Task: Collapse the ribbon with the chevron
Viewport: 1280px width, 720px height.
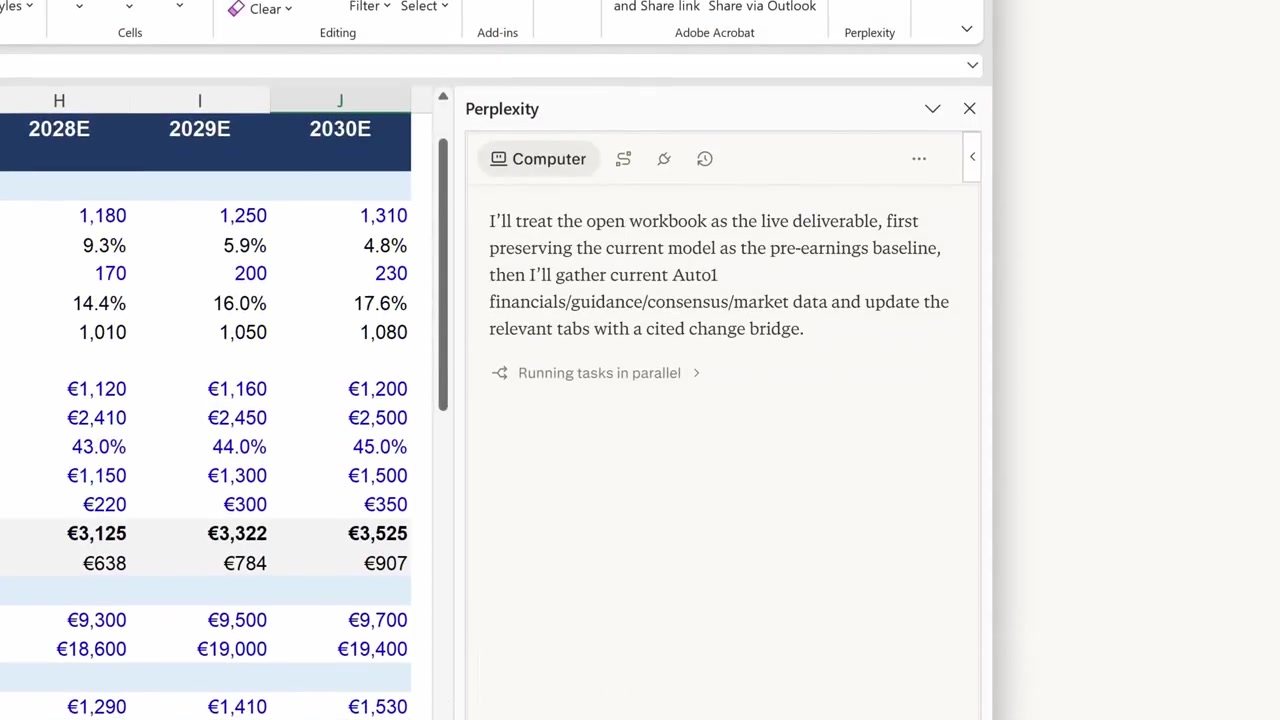Action: (966, 29)
